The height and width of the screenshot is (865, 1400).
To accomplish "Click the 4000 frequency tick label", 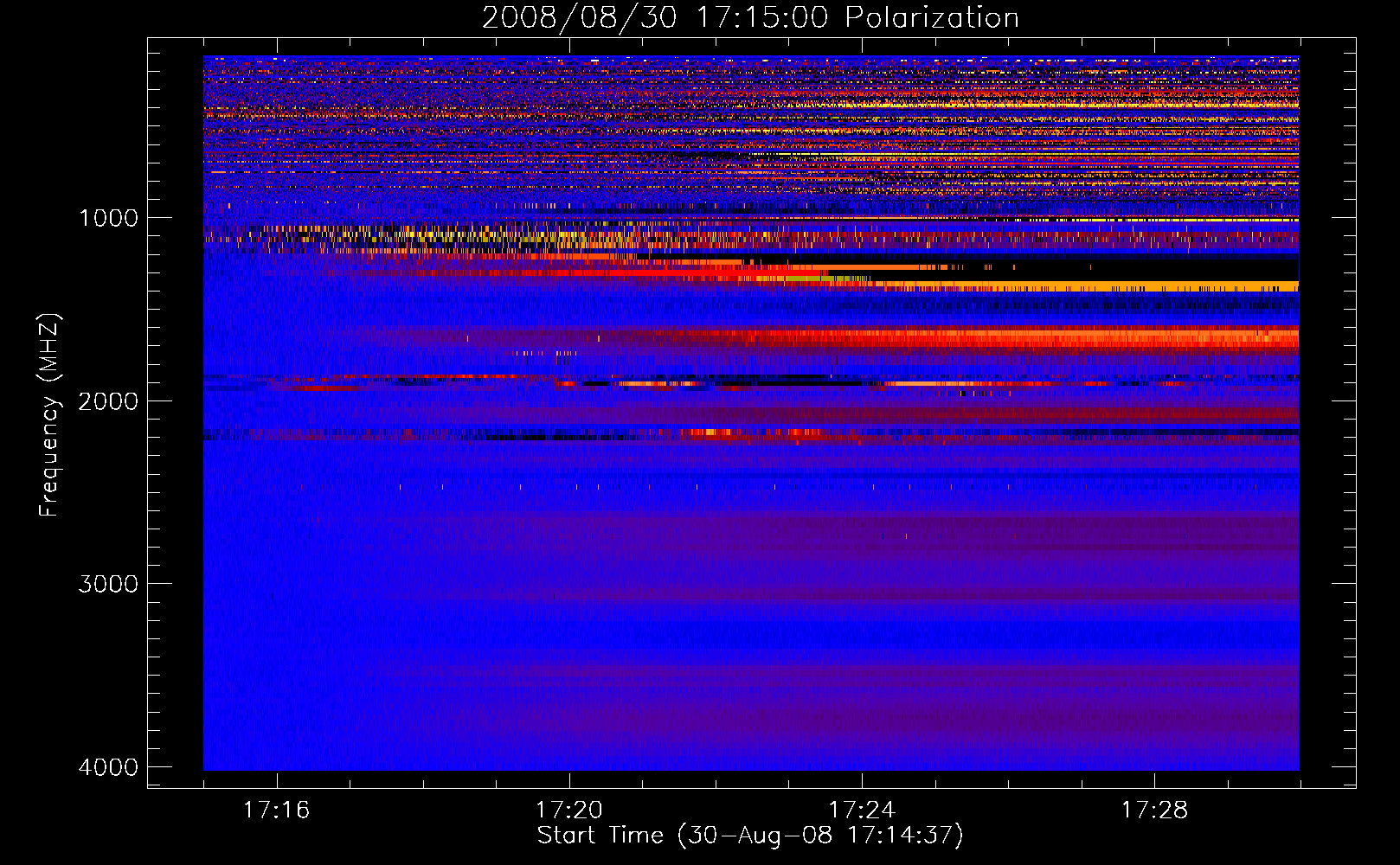I will 108,767.
